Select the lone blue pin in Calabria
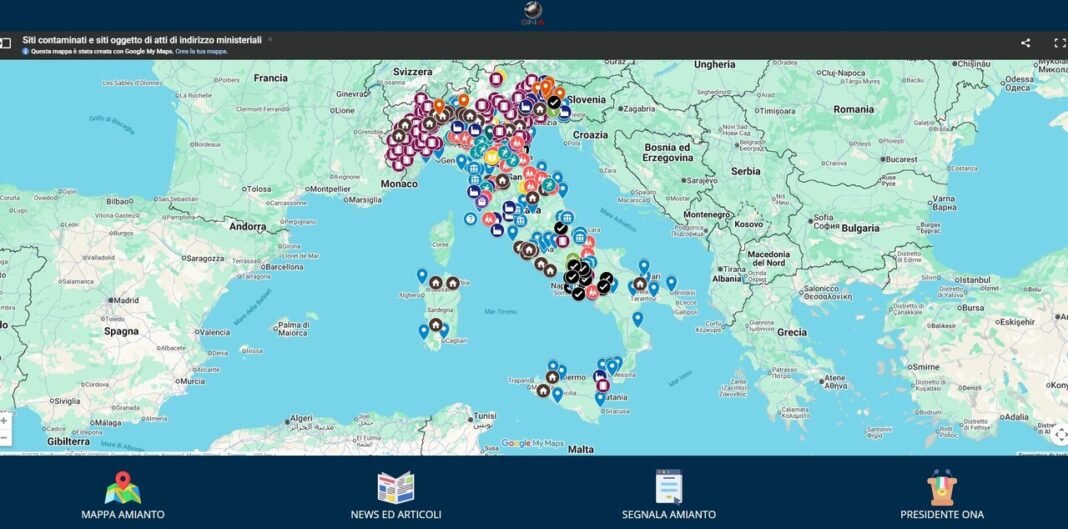This screenshot has width=1068, height=529. click(638, 318)
